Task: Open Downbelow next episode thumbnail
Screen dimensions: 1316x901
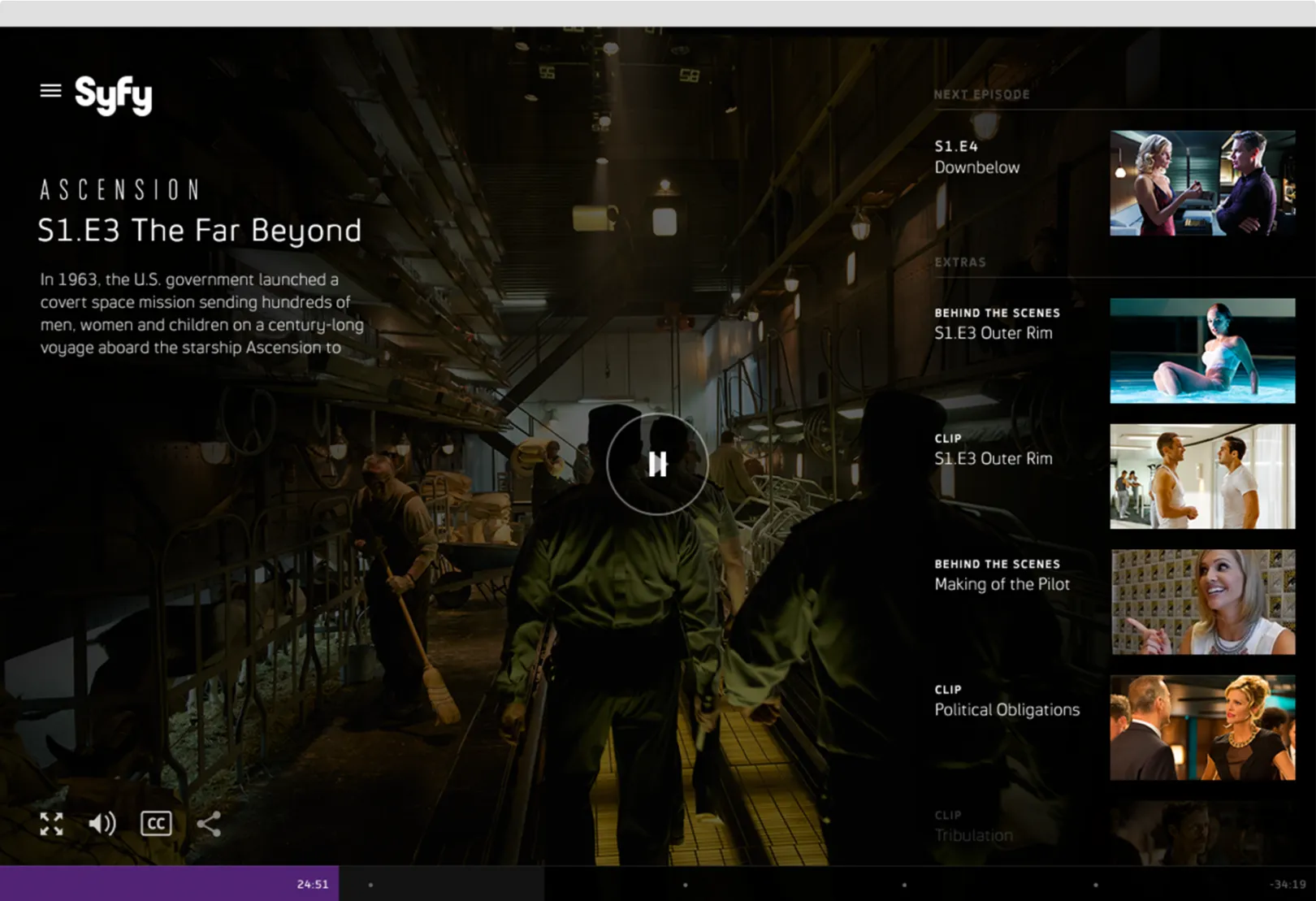Action: 1202,183
